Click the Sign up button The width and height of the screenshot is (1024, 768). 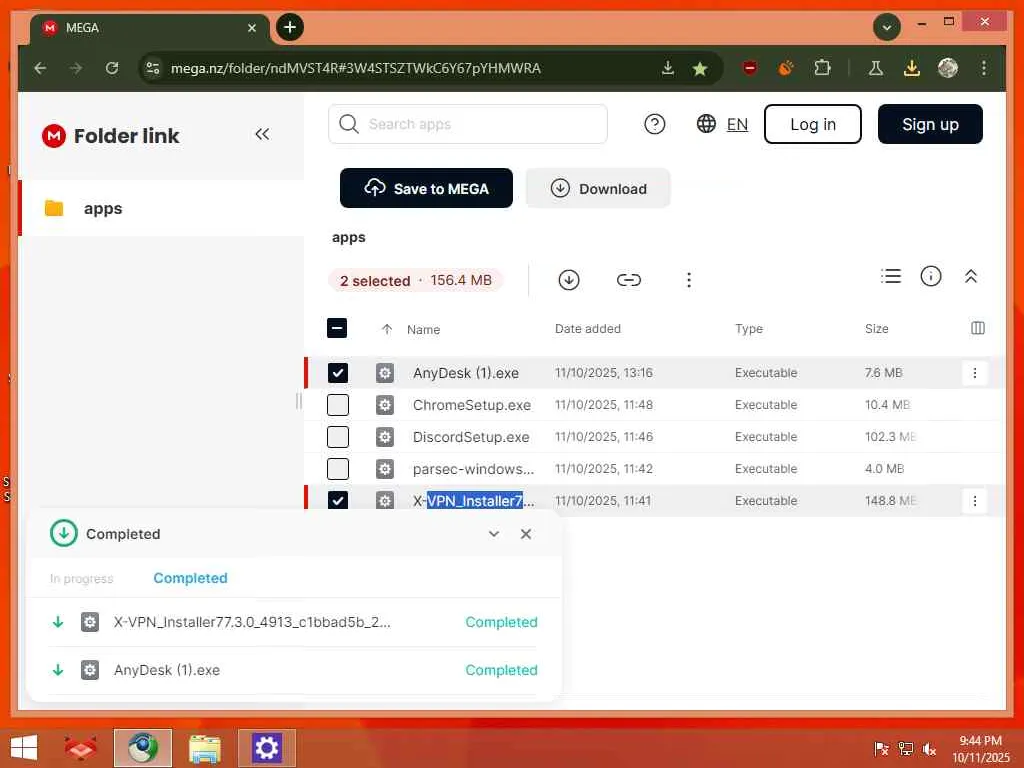click(930, 124)
